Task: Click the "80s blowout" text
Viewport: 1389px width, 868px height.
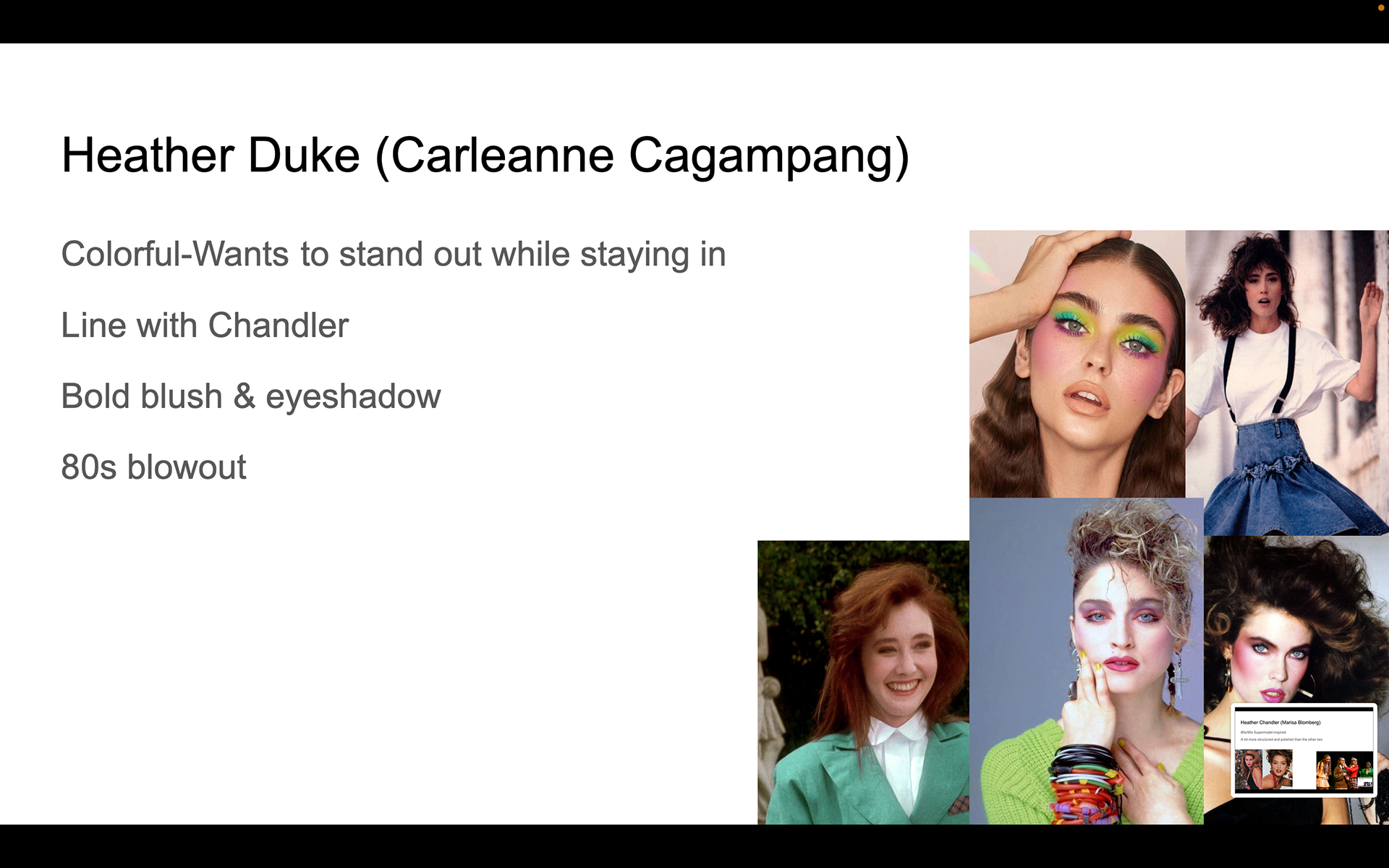Action: click(x=153, y=467)
